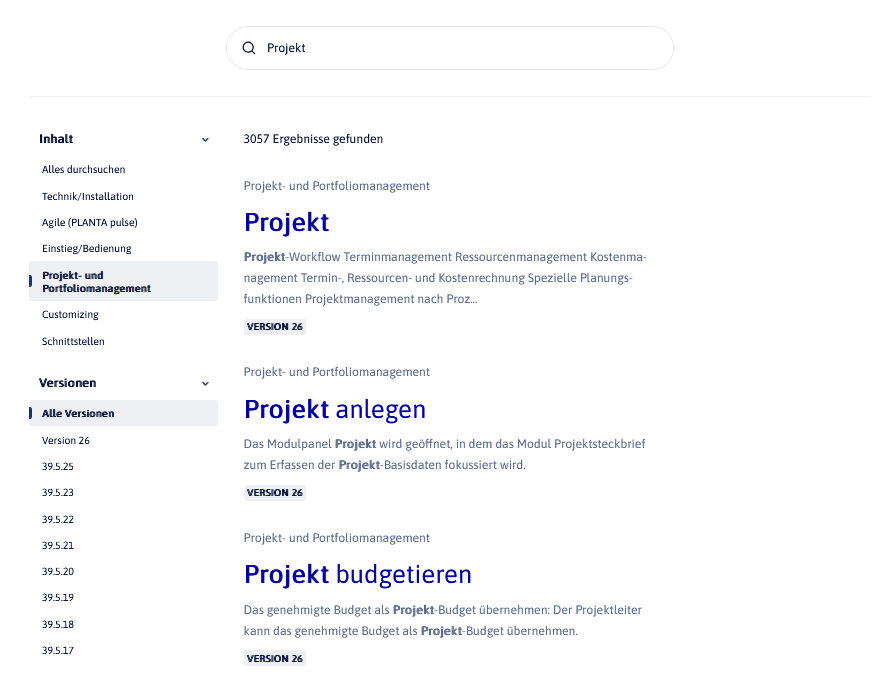
Task: Click the search field containing "Projekt"
Action: tap(460, 48)
